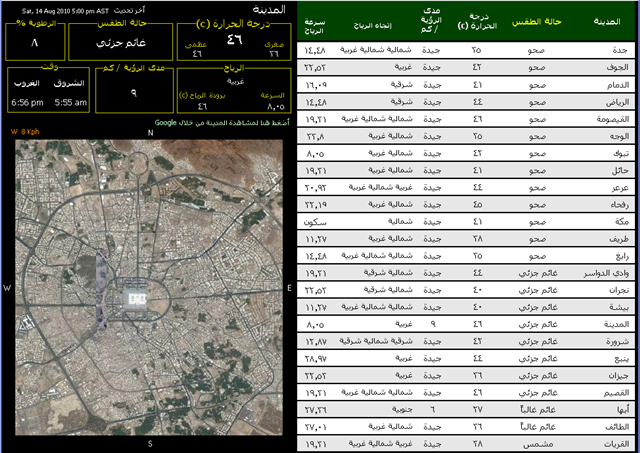
Task: Click the "مشمس" weather cell for القريات
Action: click(538, 444)
